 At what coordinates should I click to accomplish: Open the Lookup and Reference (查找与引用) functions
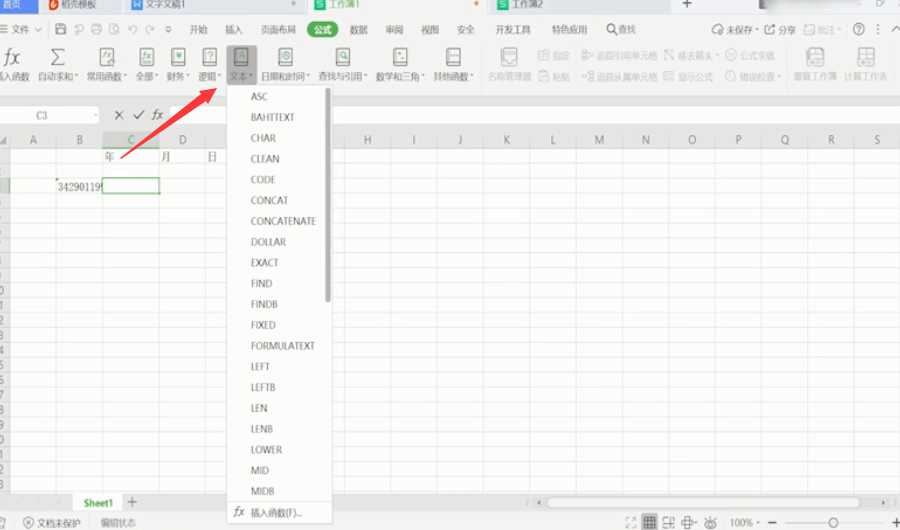coord(343,64)
